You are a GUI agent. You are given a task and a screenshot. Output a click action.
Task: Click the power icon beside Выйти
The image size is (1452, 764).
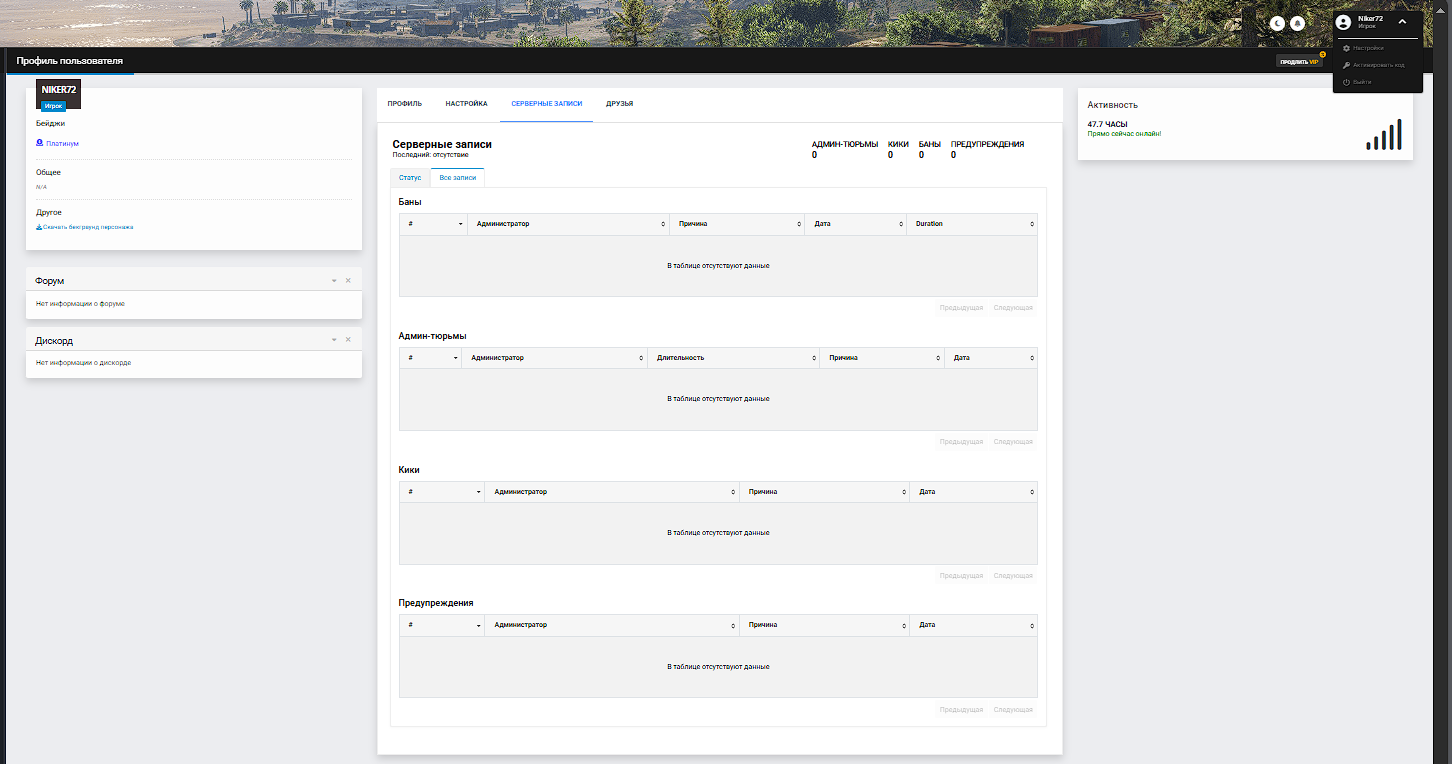click(1346, 82)
